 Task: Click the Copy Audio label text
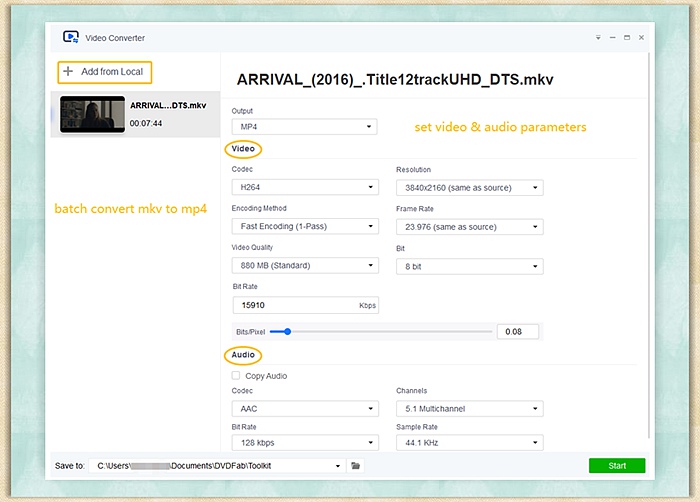click(x=266, y=376)
